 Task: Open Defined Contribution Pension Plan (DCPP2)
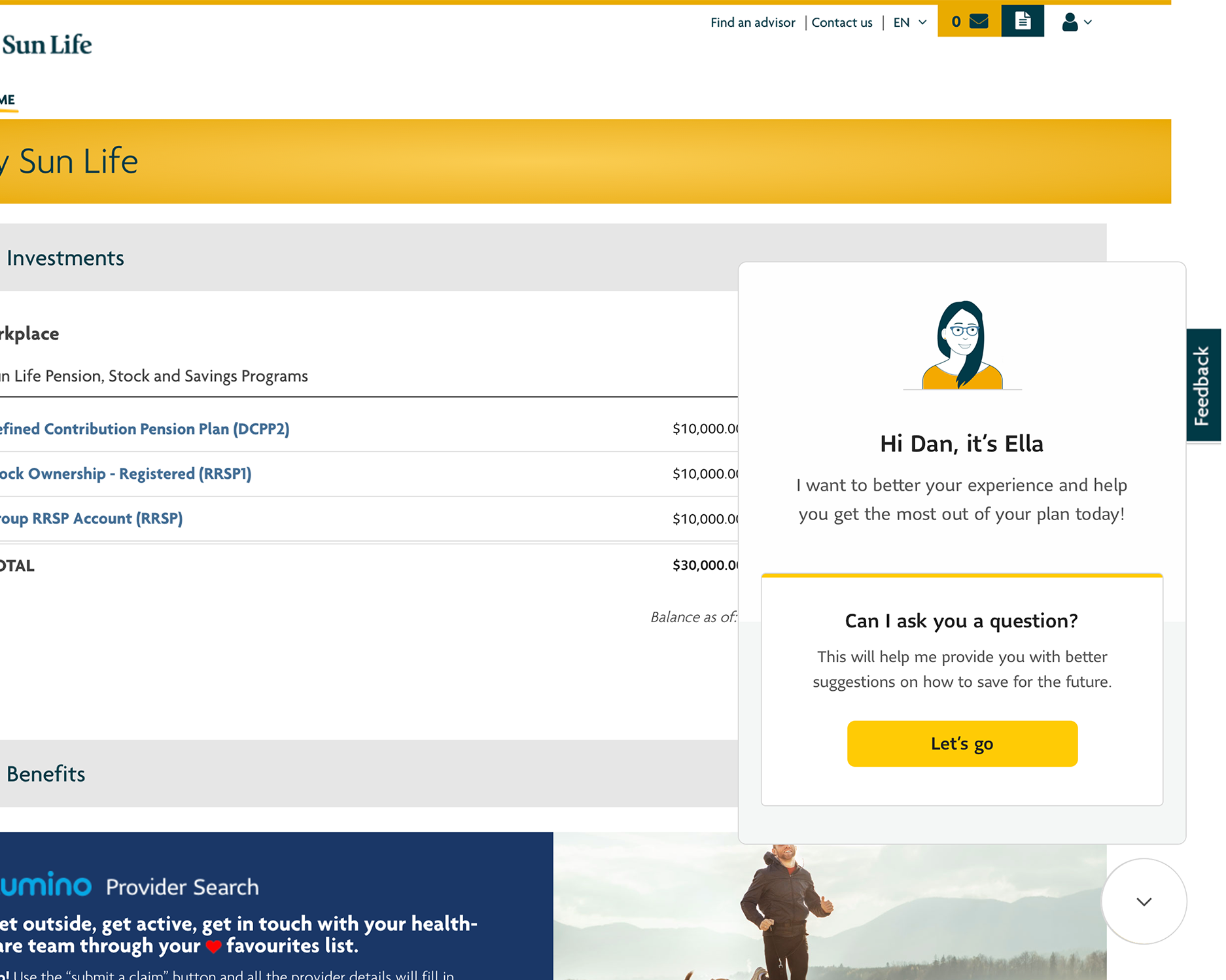tap(144, 429)
